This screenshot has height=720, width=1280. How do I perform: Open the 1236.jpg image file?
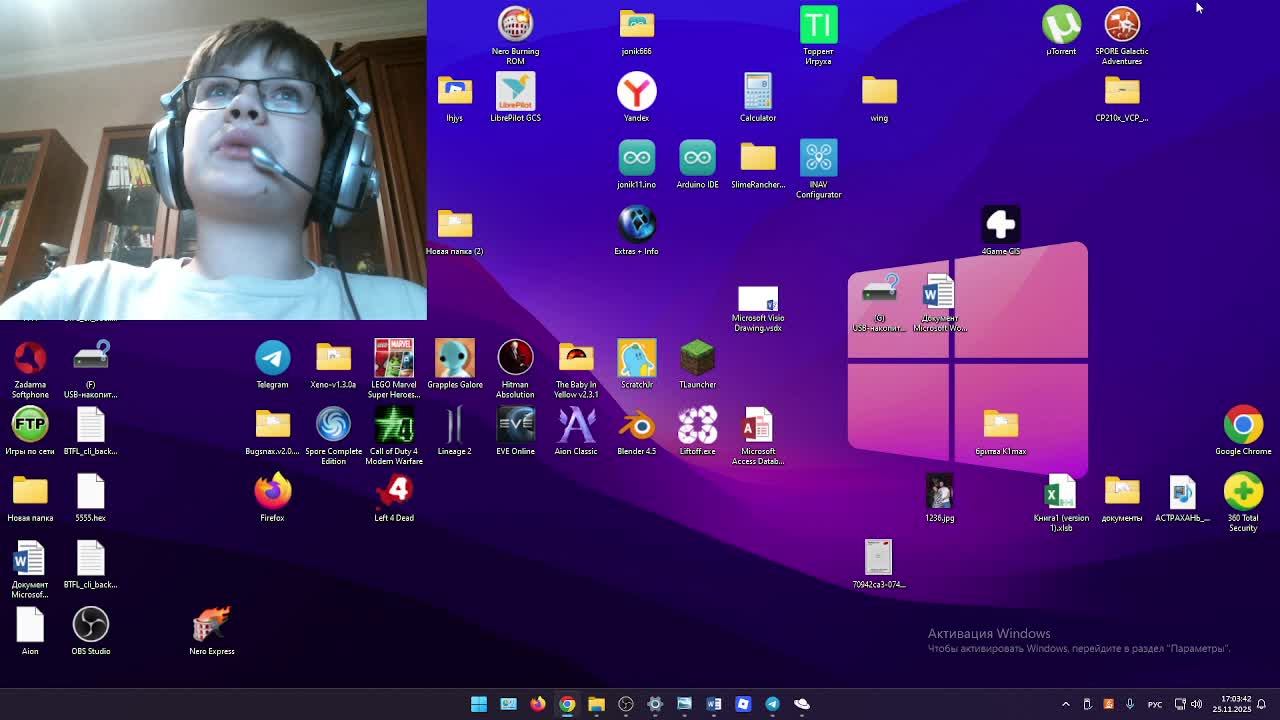[x=939, y=491]
